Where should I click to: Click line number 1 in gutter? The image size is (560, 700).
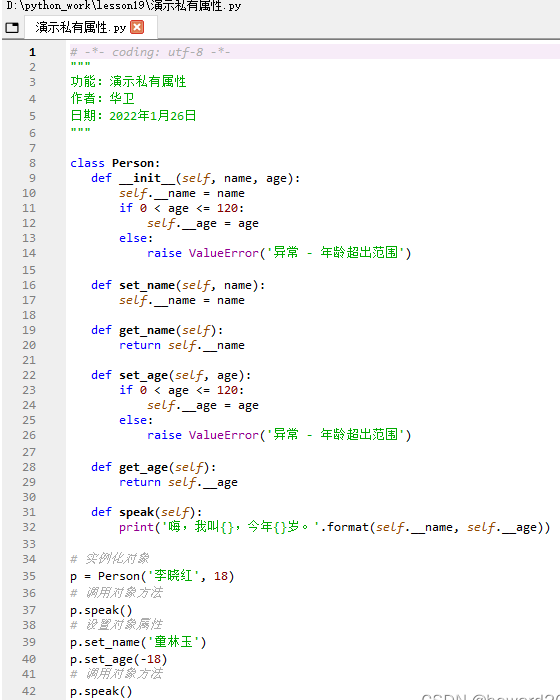[32, 52]
